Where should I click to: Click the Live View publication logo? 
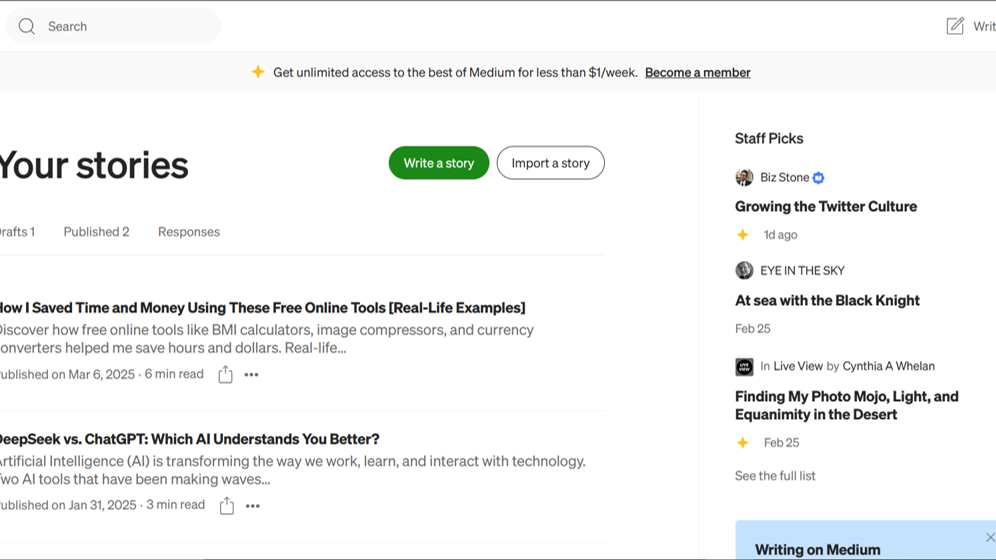744,366
